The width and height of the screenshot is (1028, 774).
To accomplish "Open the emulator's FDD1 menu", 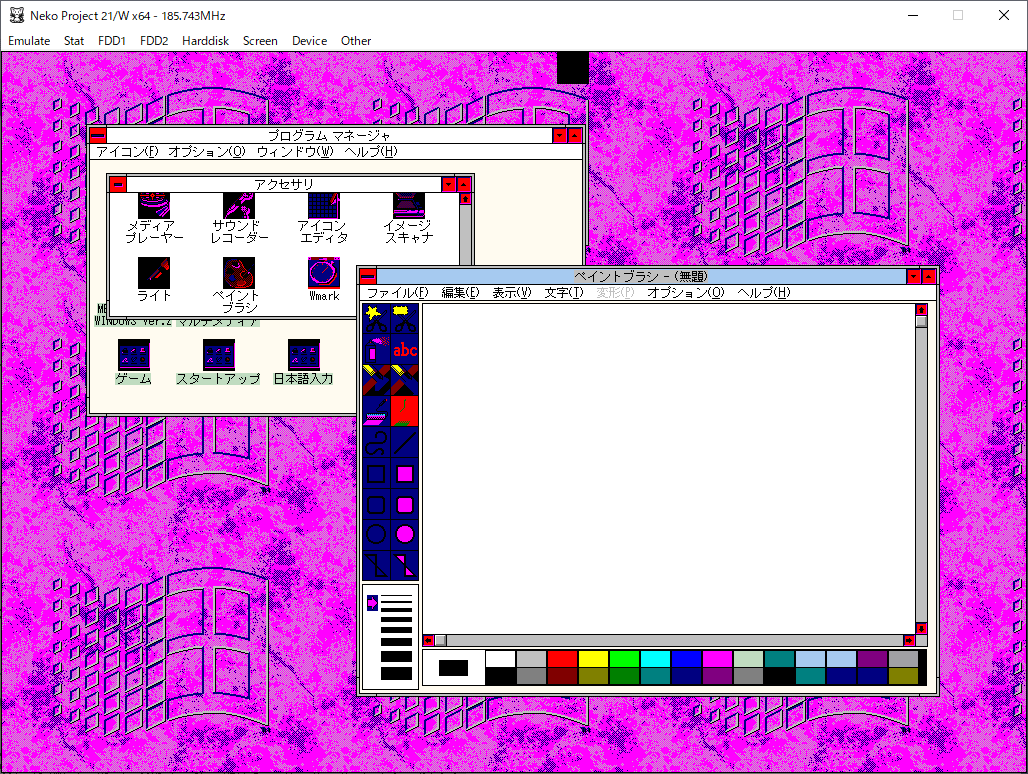I will (111, 41).
